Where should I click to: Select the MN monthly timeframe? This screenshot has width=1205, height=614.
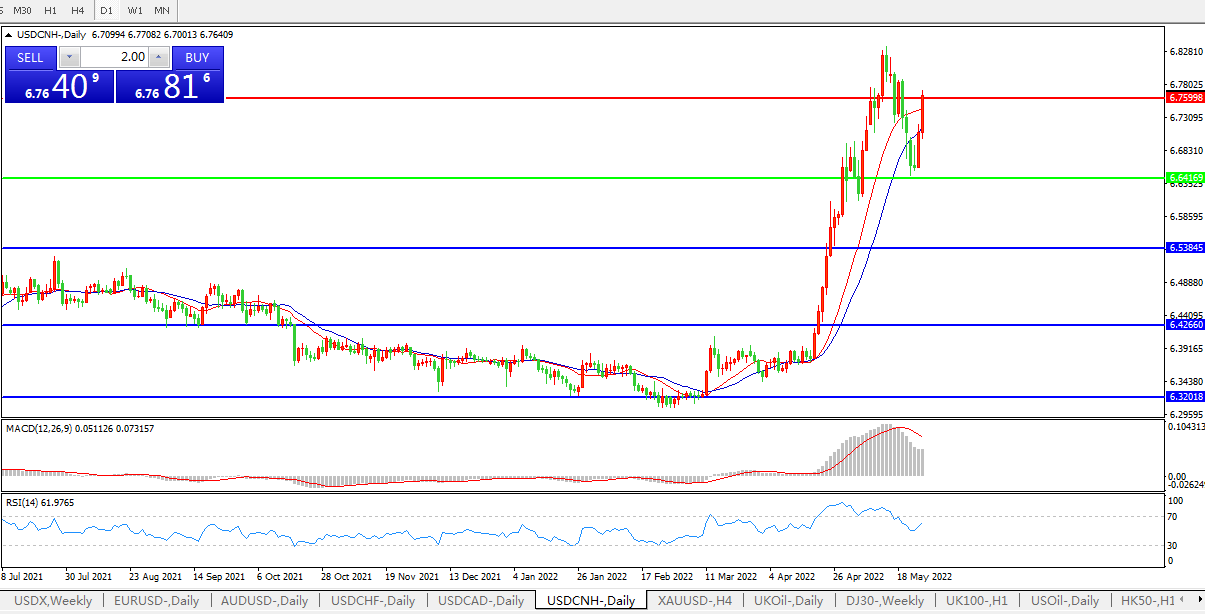coord(161,10)
